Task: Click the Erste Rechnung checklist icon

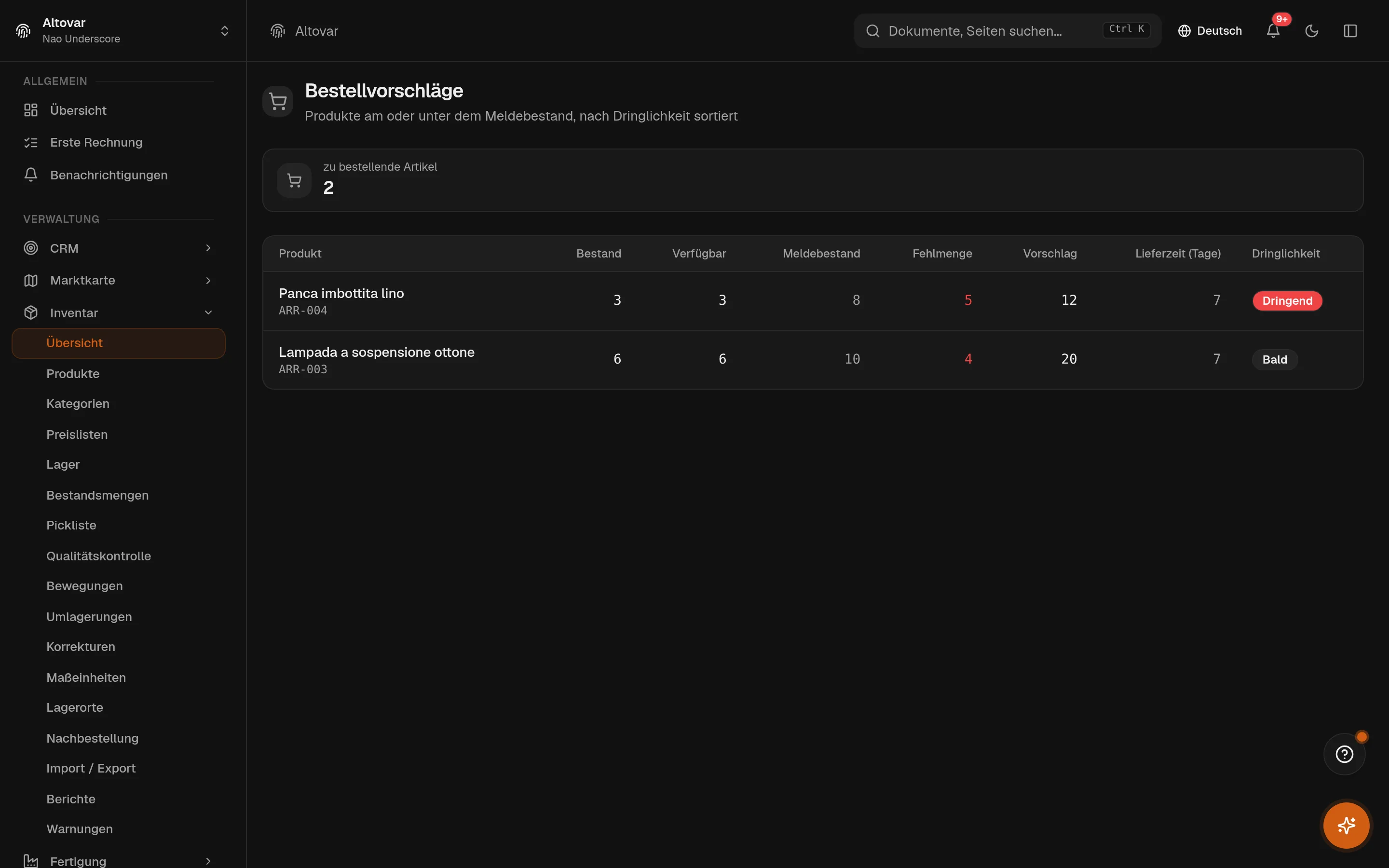Action: (31, 142)
